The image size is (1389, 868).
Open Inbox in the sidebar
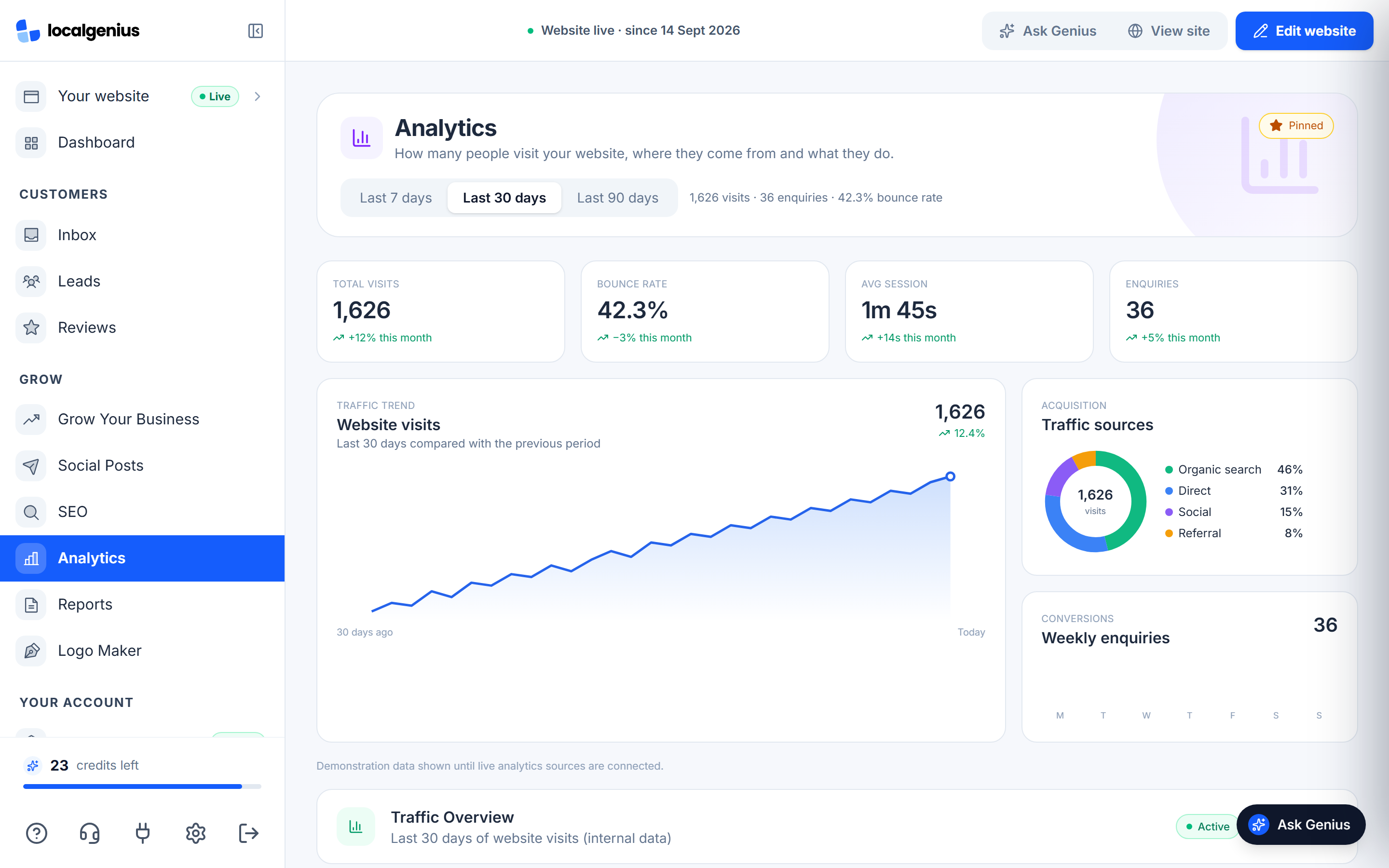tap(142, 235)
